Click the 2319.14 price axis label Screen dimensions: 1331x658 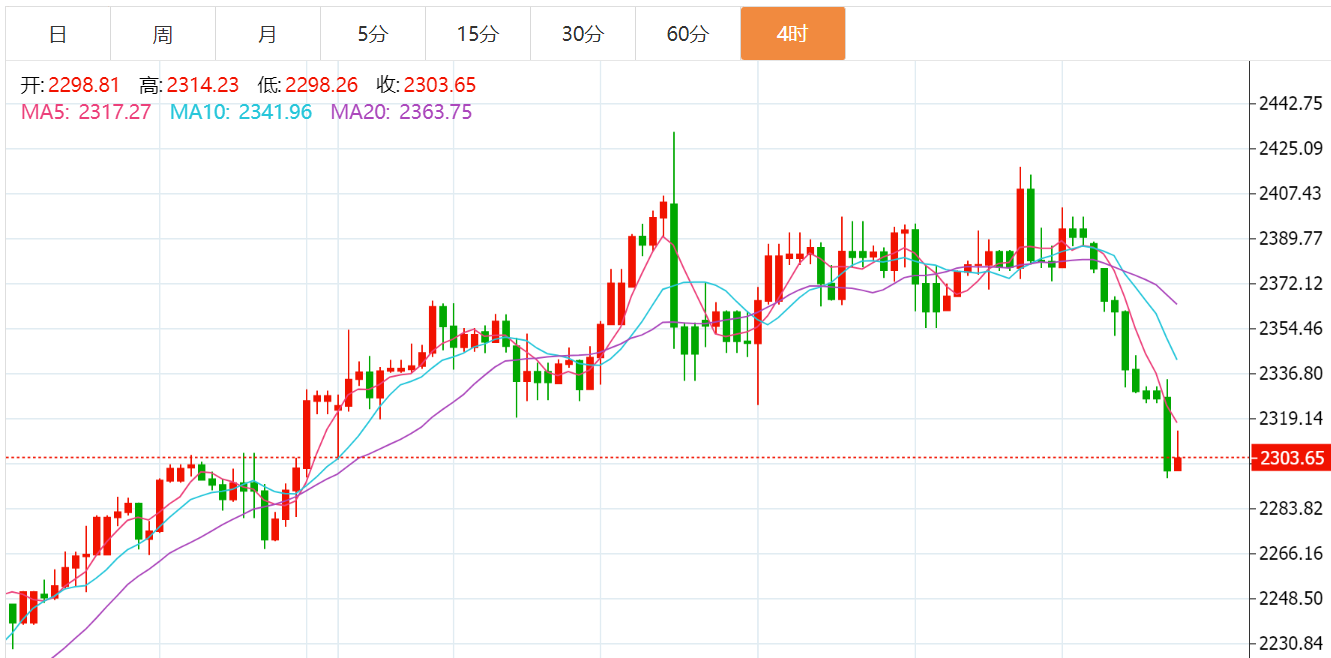(x=1290, y=419)
